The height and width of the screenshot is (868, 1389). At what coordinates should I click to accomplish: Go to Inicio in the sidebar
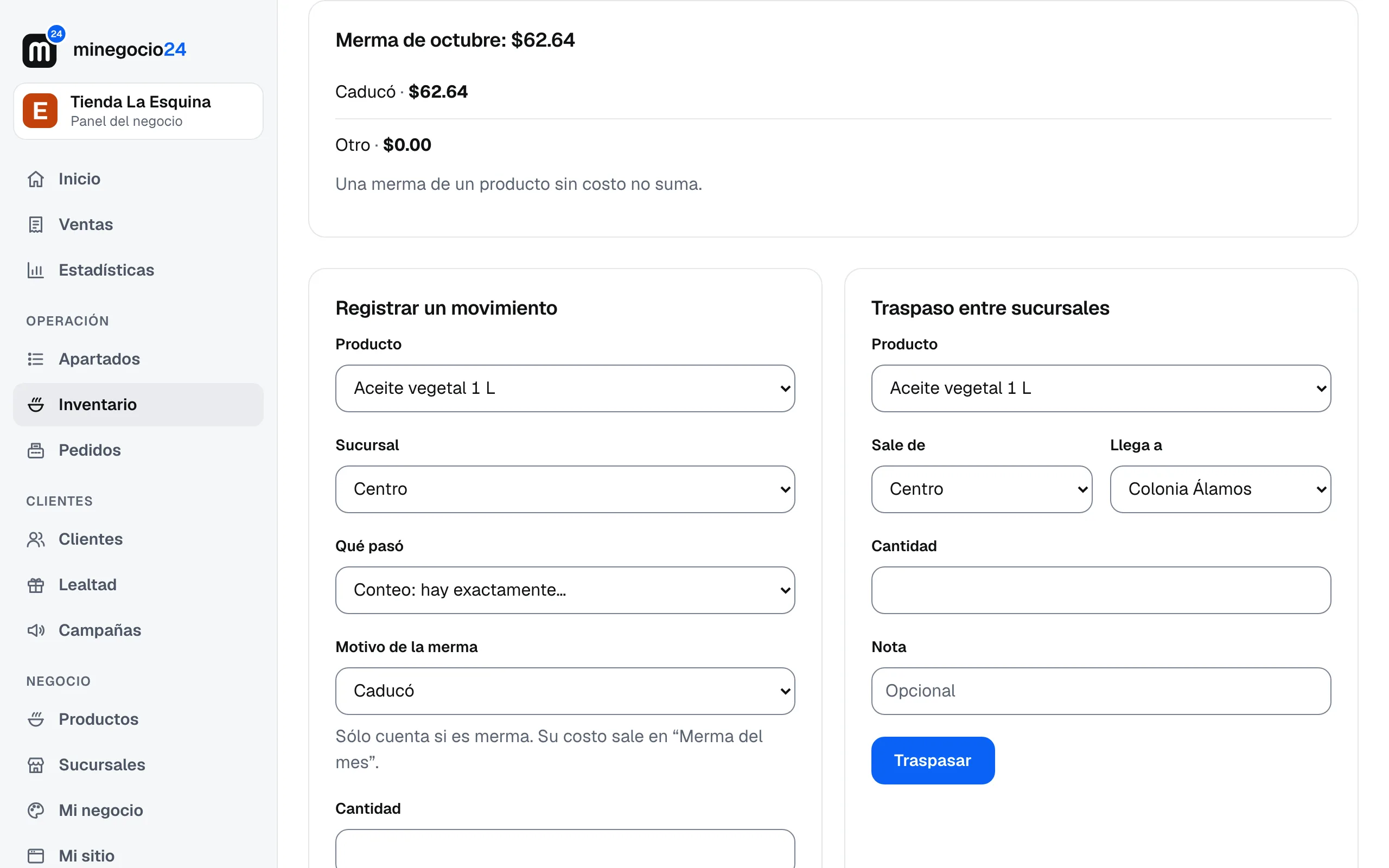[x=138, y=179]
